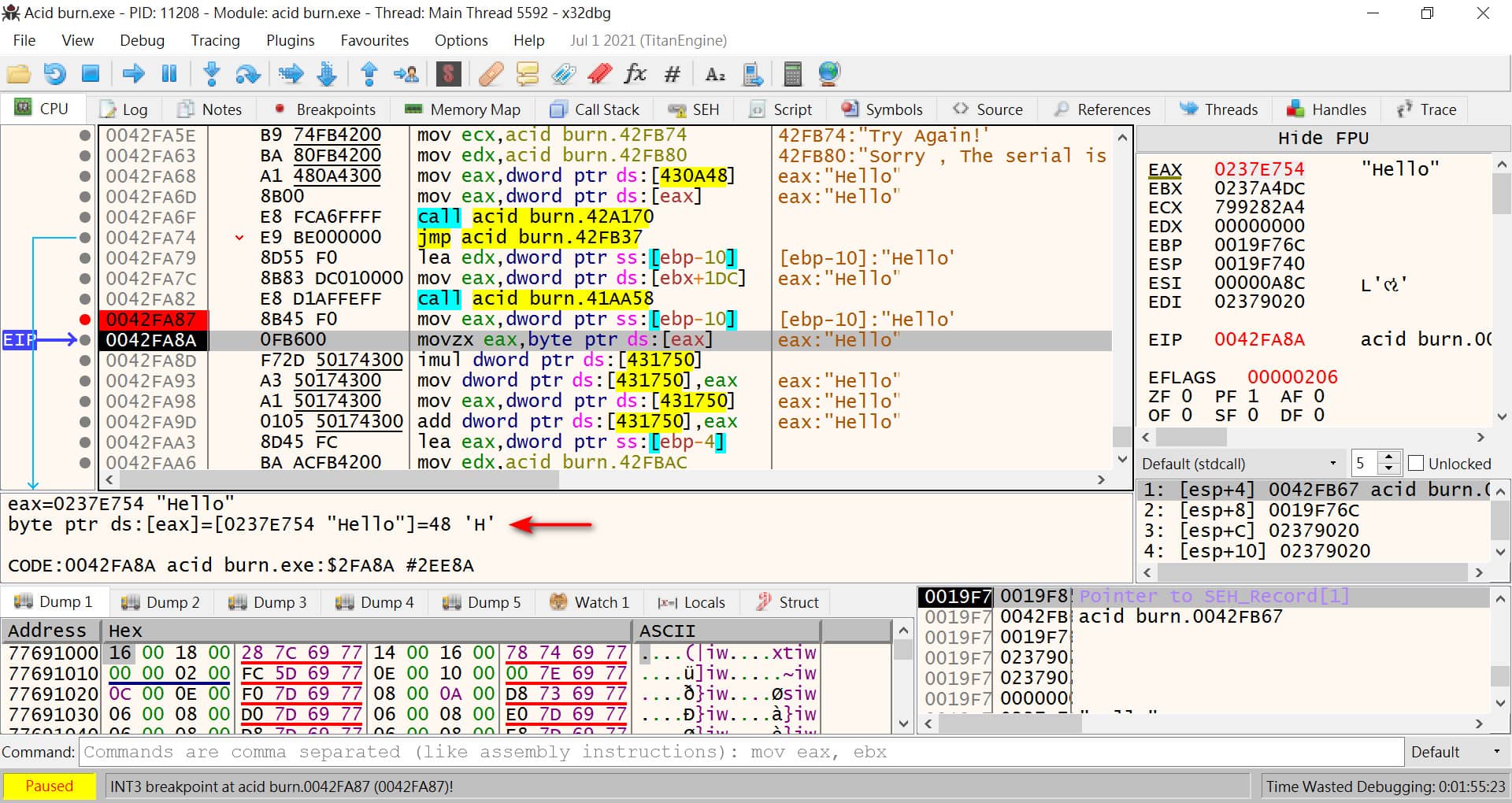Click the Hide FPU button
The image size is (1512, 803).
(x=1322, y=139)
